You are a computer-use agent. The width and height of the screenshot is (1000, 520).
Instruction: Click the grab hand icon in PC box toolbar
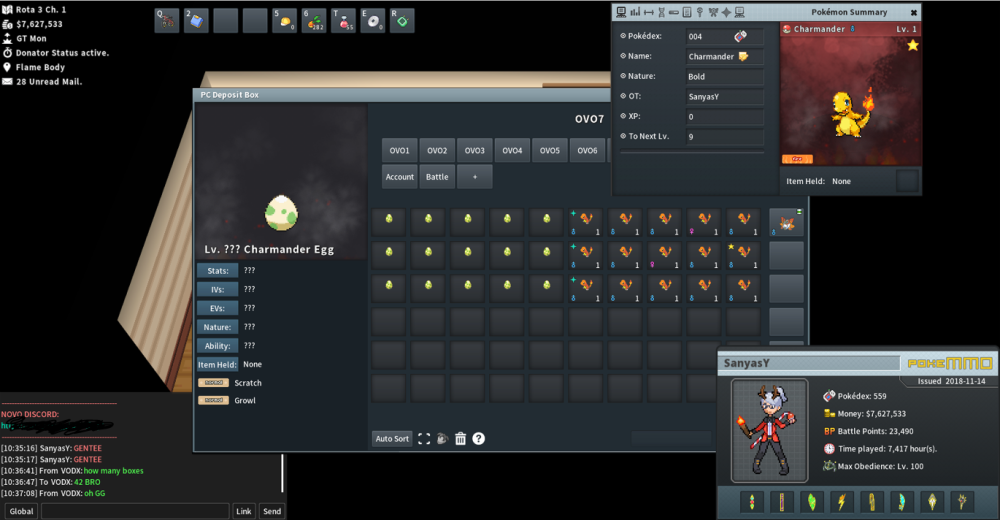point(442,439)
